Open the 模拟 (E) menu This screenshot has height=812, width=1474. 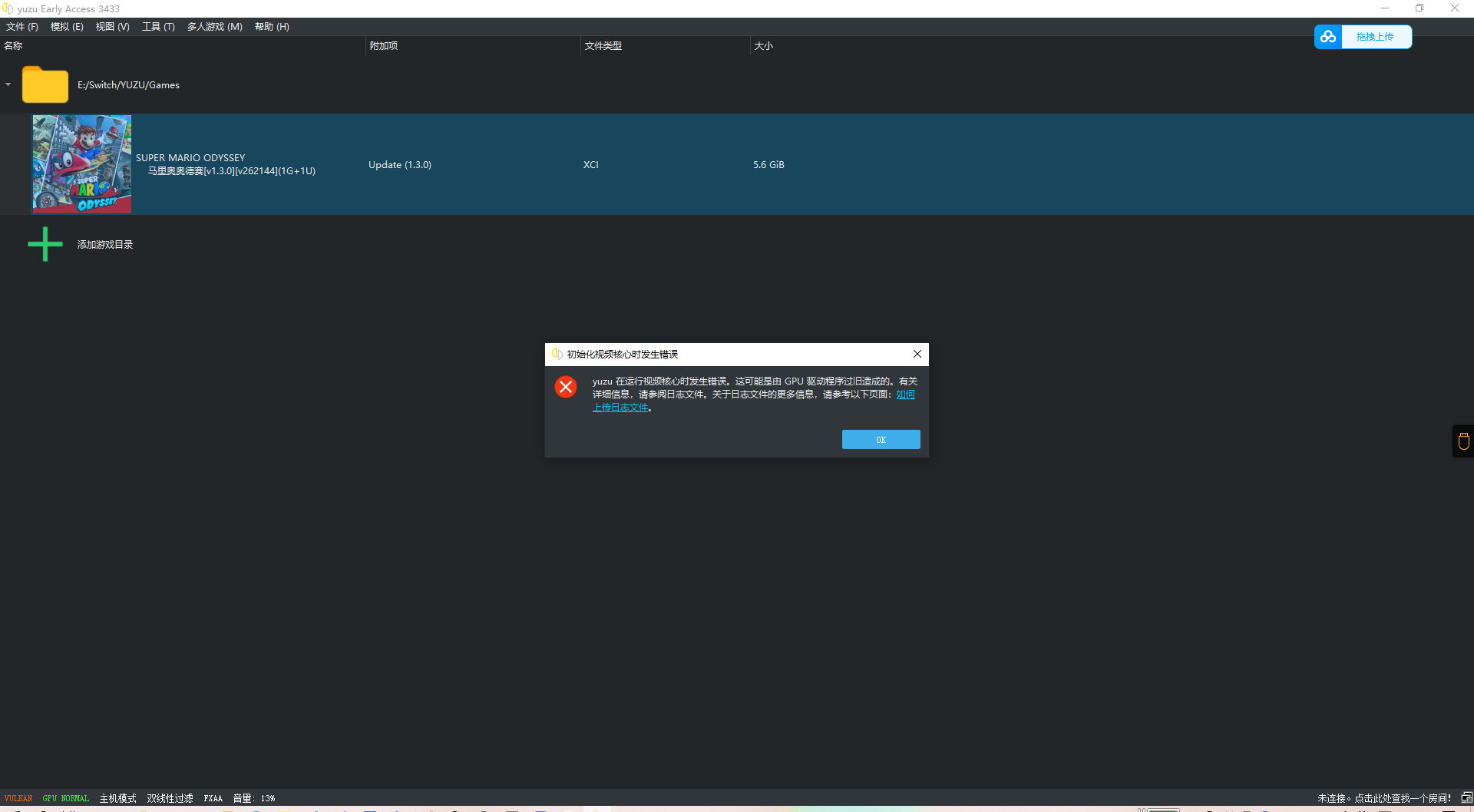(67, 27)
